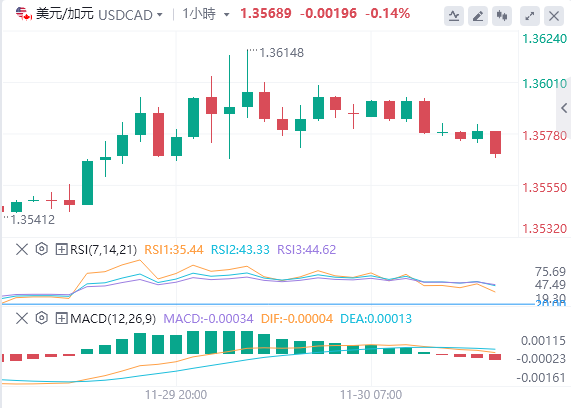
Task: Click the MACD(12,26,9) label
Action: (x=113, y=318)
